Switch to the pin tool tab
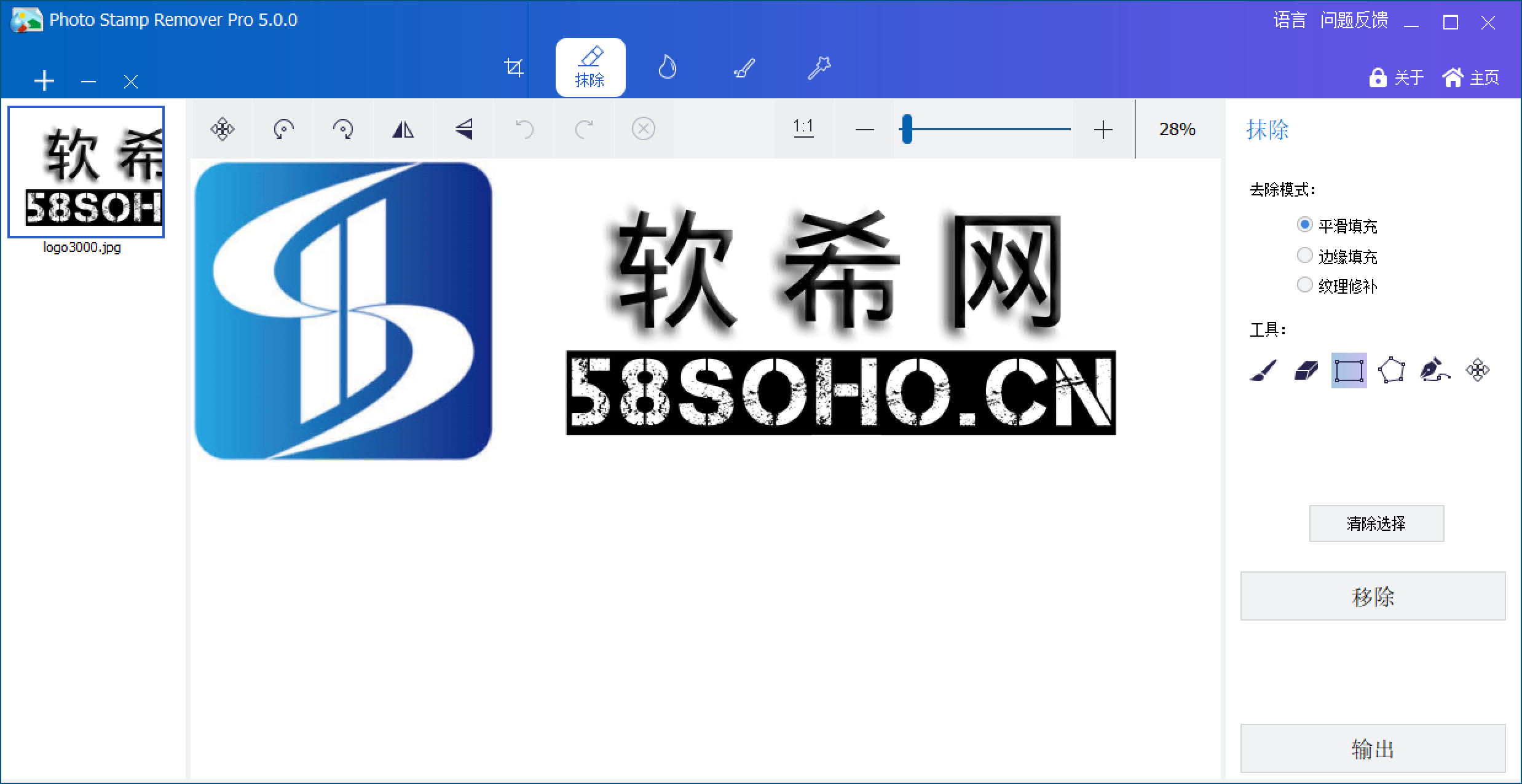Screen dimensions: 1522x784 pyautogui.click(x=819, y=68)
